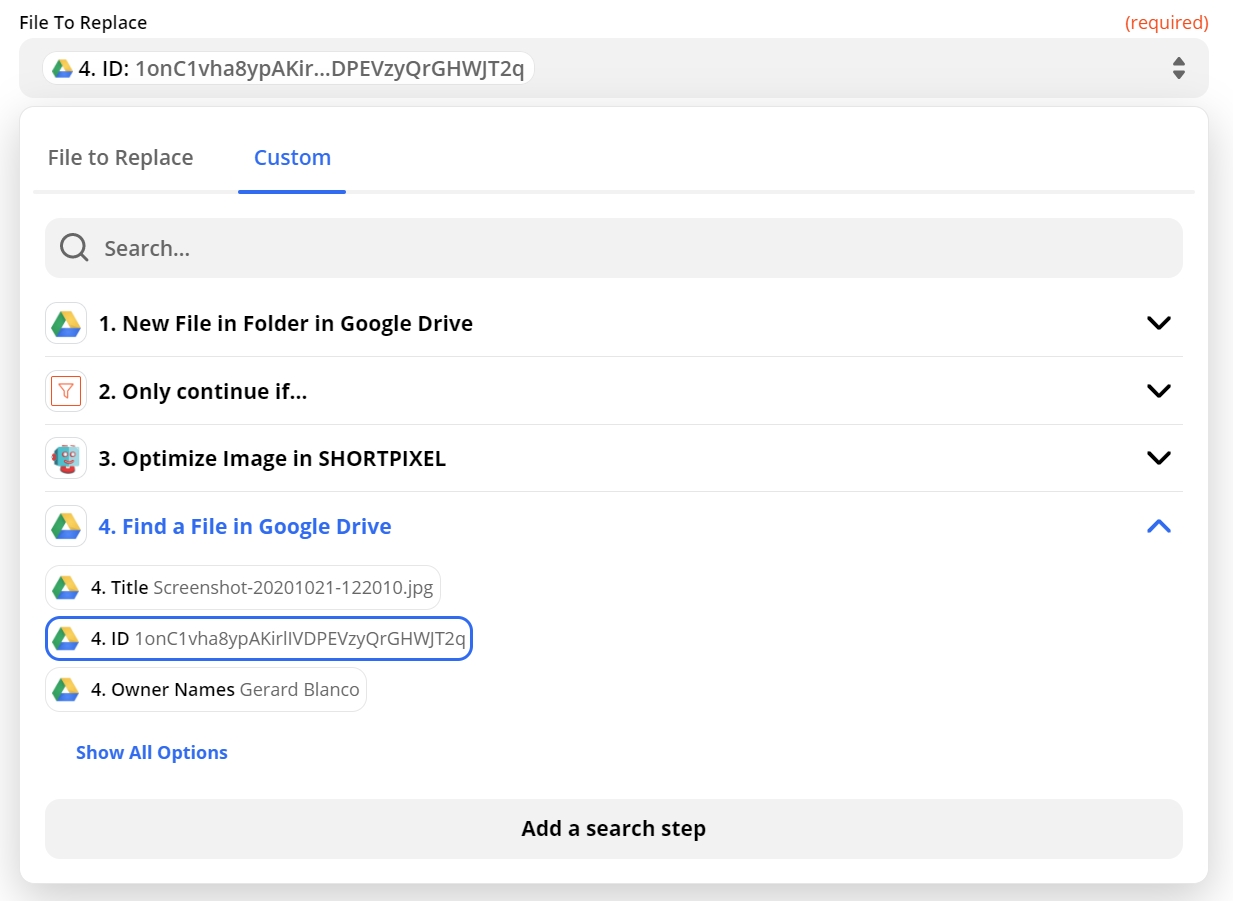Choose the Owner Names Gerard Blanco option

click(x=206, y=690)
